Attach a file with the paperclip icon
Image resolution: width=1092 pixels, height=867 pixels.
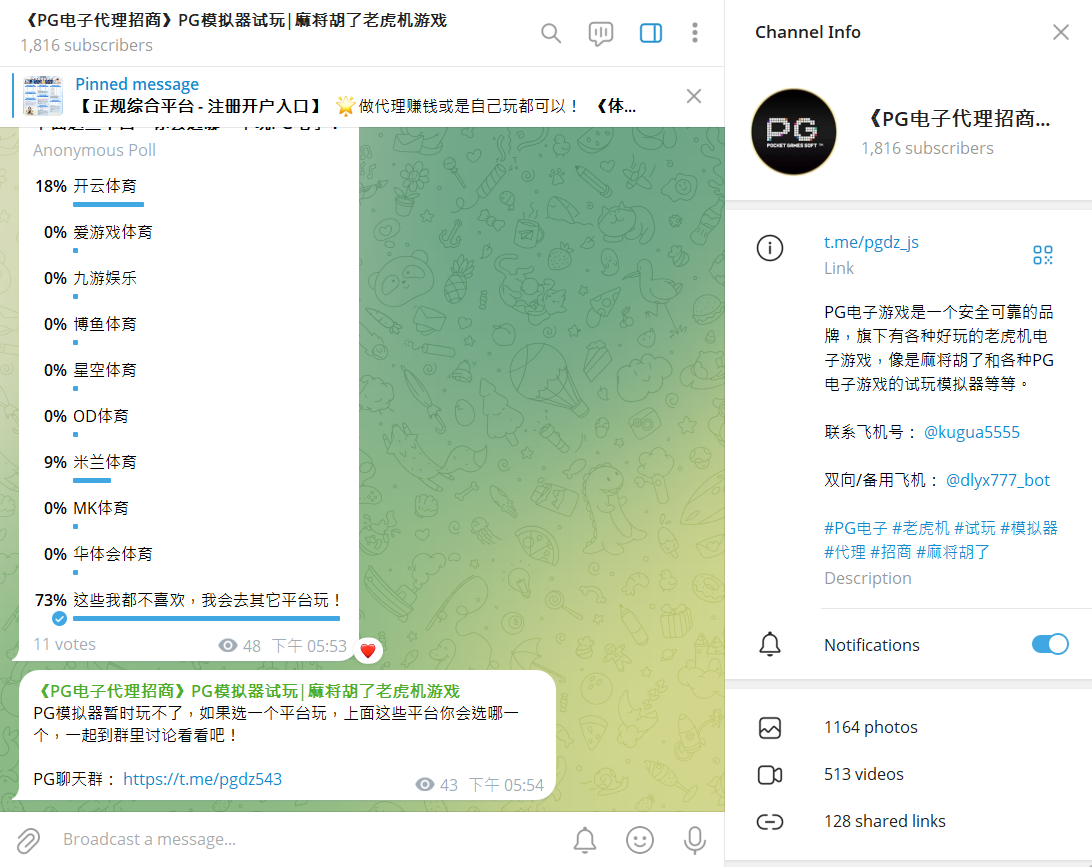point(29,841)
